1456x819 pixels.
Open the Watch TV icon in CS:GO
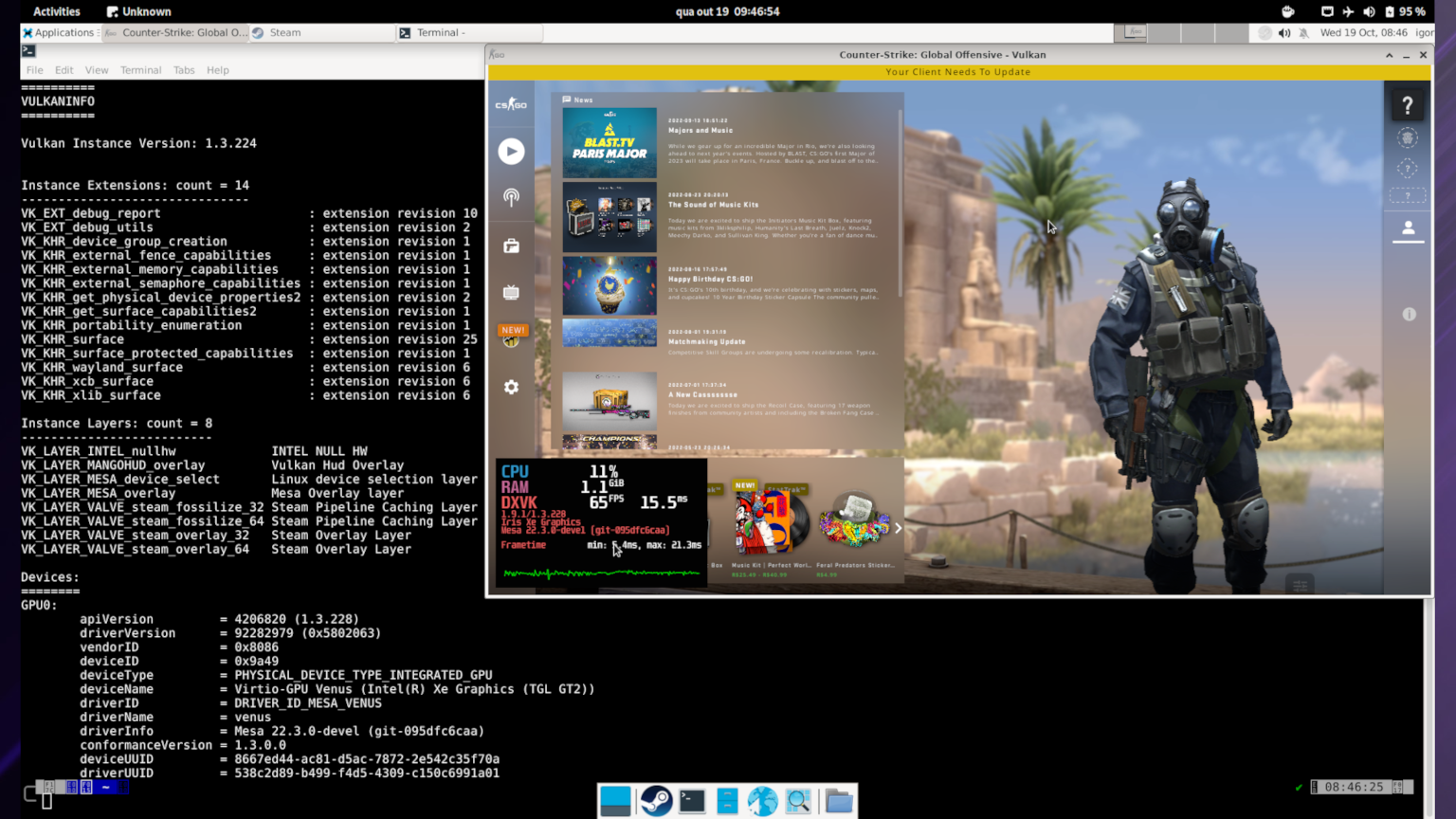pos(511,292)
